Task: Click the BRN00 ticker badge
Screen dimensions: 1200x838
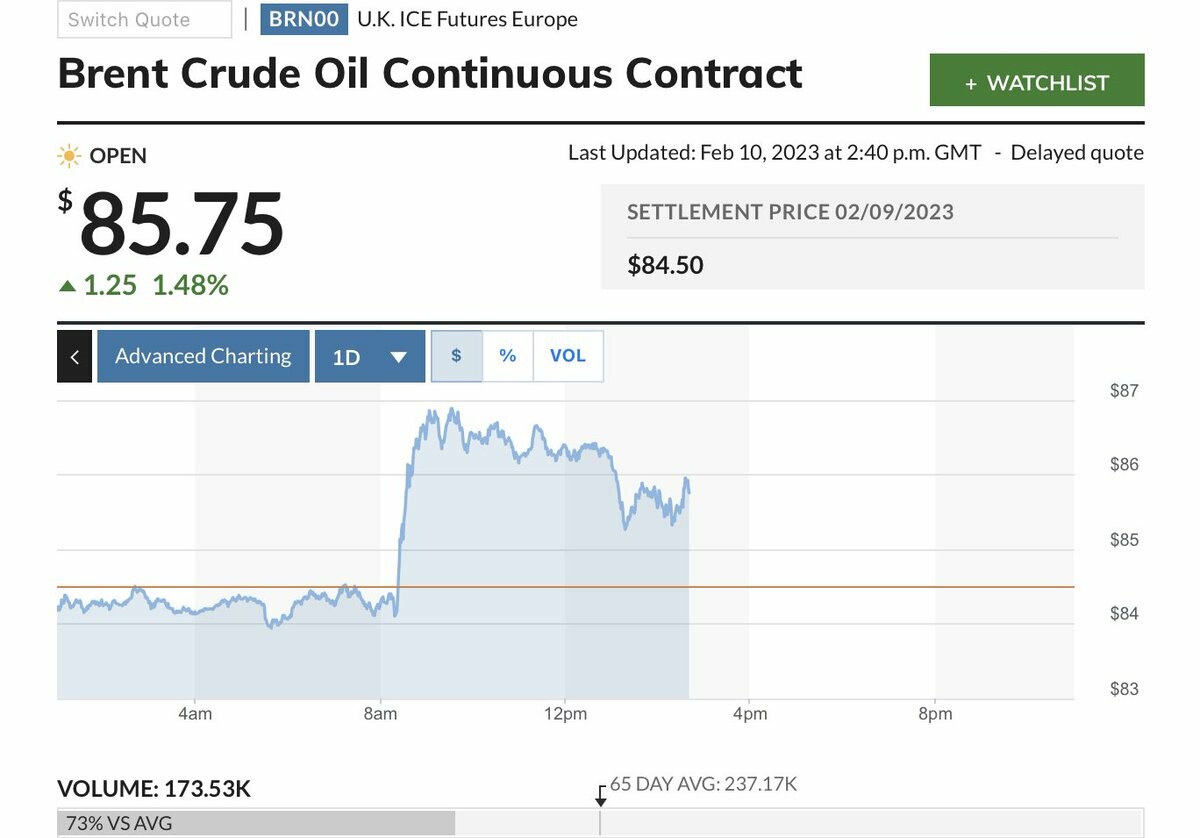Action: [304, 19]
